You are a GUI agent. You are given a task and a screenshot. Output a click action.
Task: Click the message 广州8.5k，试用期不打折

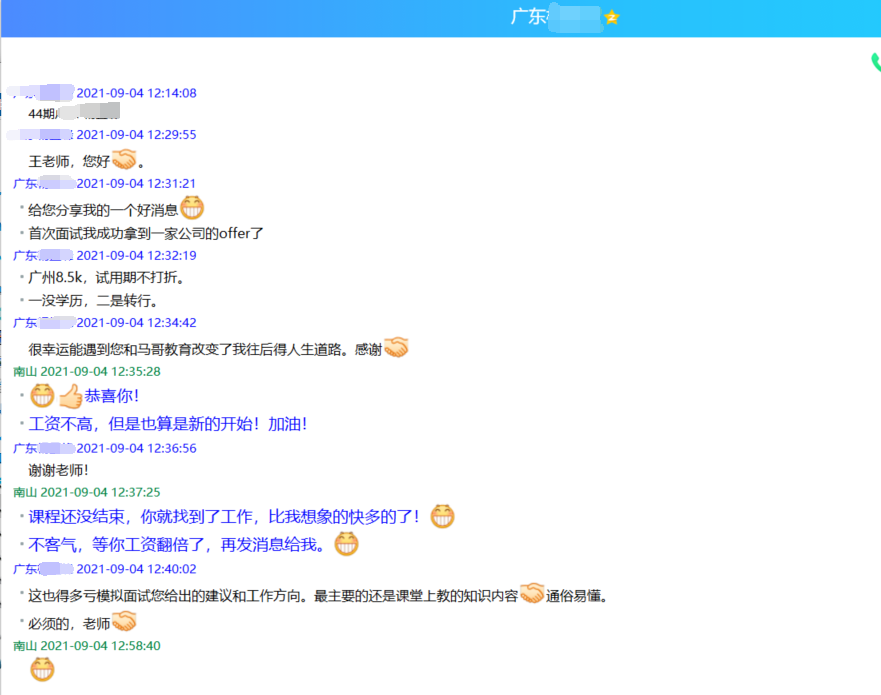pyautogui.click(x=106, y=277)
